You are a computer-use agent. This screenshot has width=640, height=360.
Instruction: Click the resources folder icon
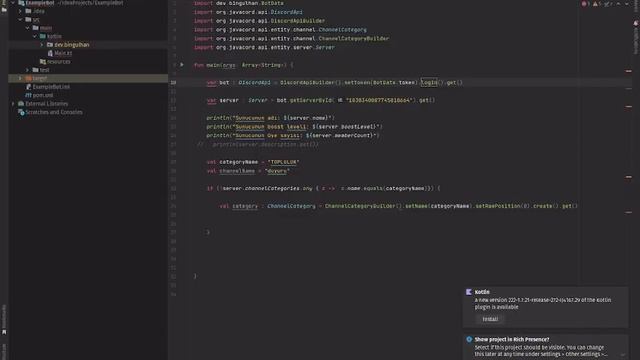43,62
